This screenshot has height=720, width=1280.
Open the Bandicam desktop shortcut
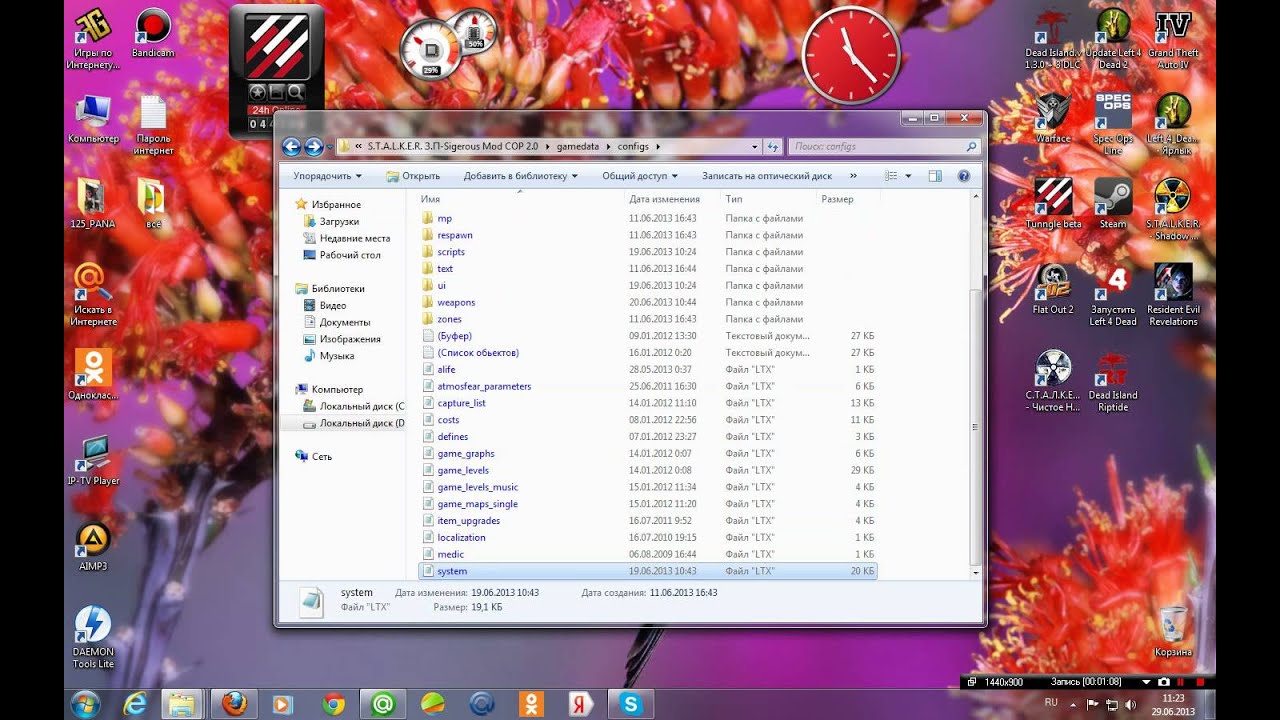[x=152, y=32]
